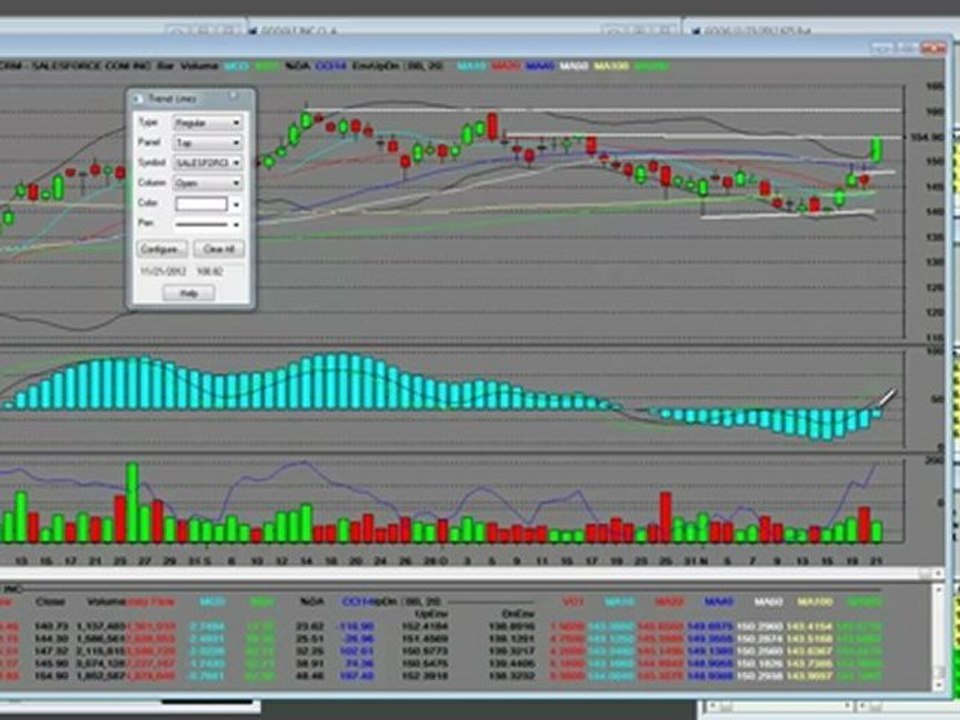Click the MA40 legend label in chart header
The width and height of the screenshot is (960, 720).
coord(540,66)
